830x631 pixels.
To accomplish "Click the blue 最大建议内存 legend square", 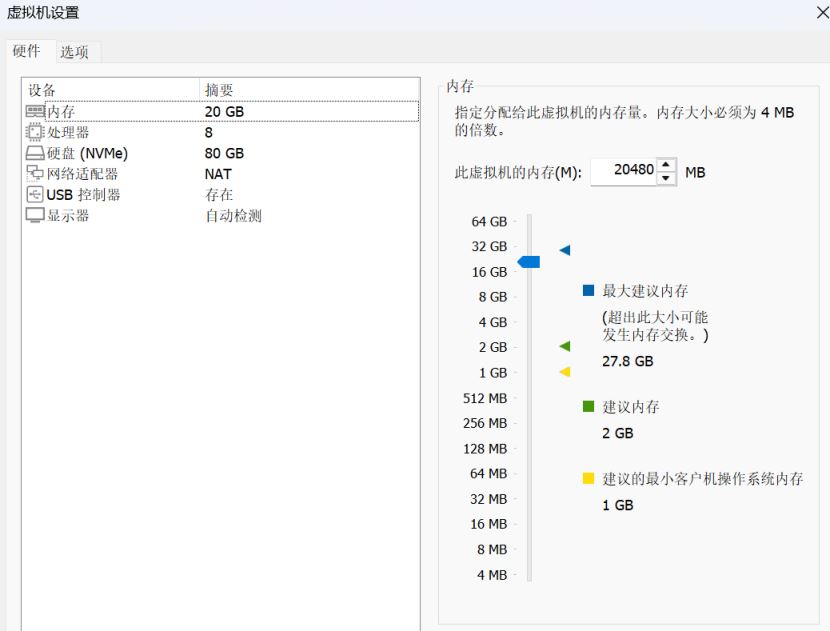I will 588,290.
